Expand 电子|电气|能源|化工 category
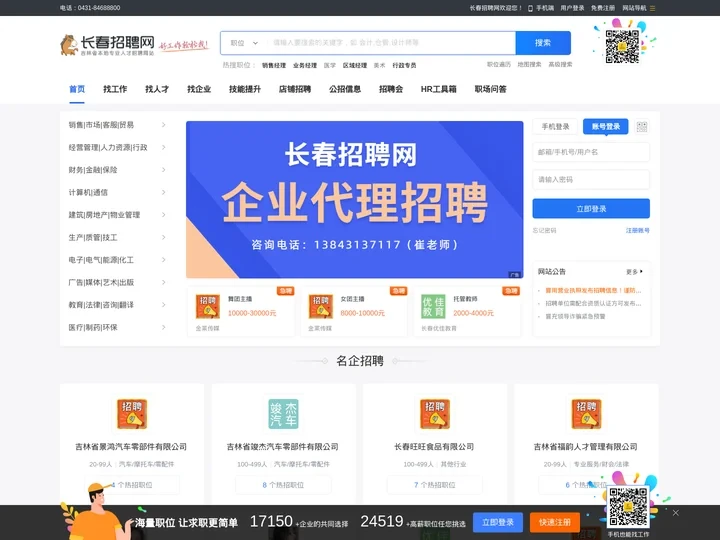Image resolution: width=720 pixels, height=540 pixels. pos(117,260)
